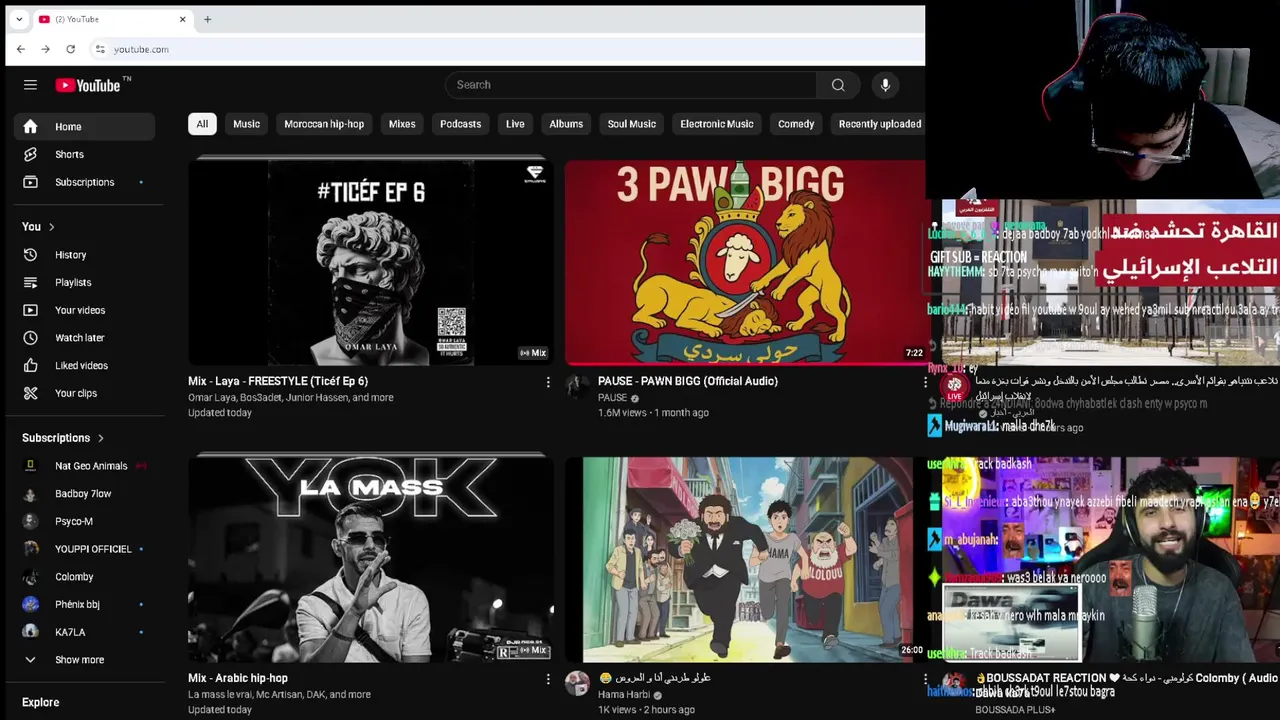This screenshot has width=1280, height=720.
Task: Select the Live filter chip
Action: coord(515,124)
